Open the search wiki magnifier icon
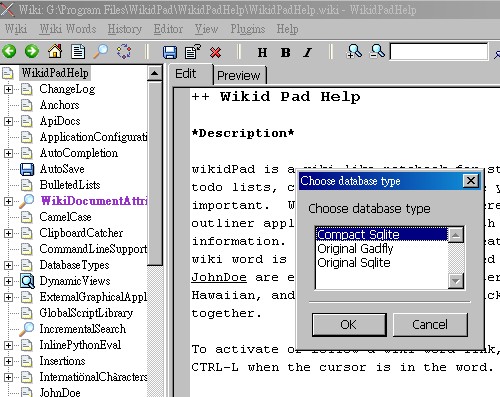The image size is (500, 397). pos(101,52)
